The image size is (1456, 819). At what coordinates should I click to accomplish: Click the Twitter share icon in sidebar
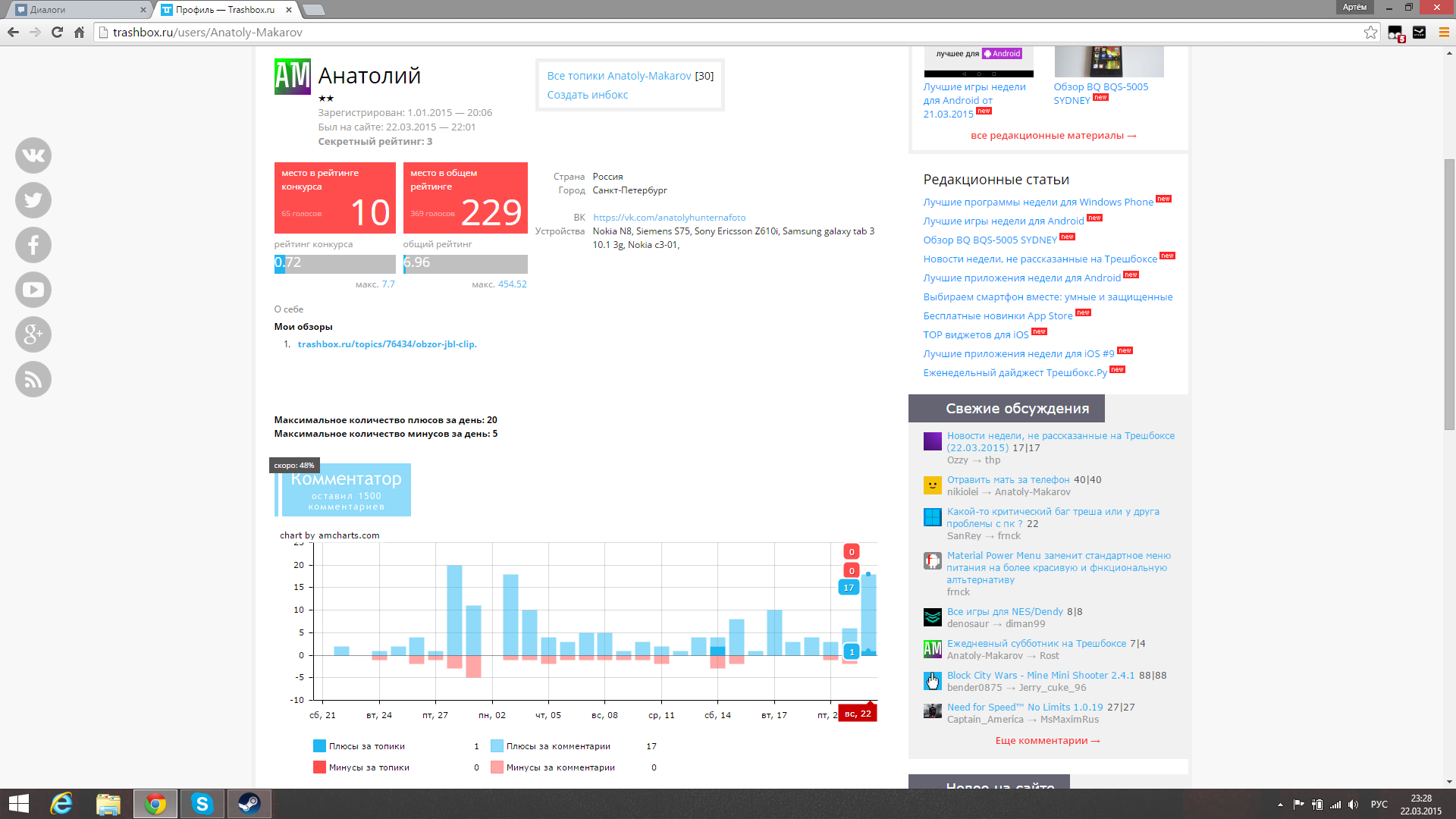pyautogui.click(x=33, y=200)
